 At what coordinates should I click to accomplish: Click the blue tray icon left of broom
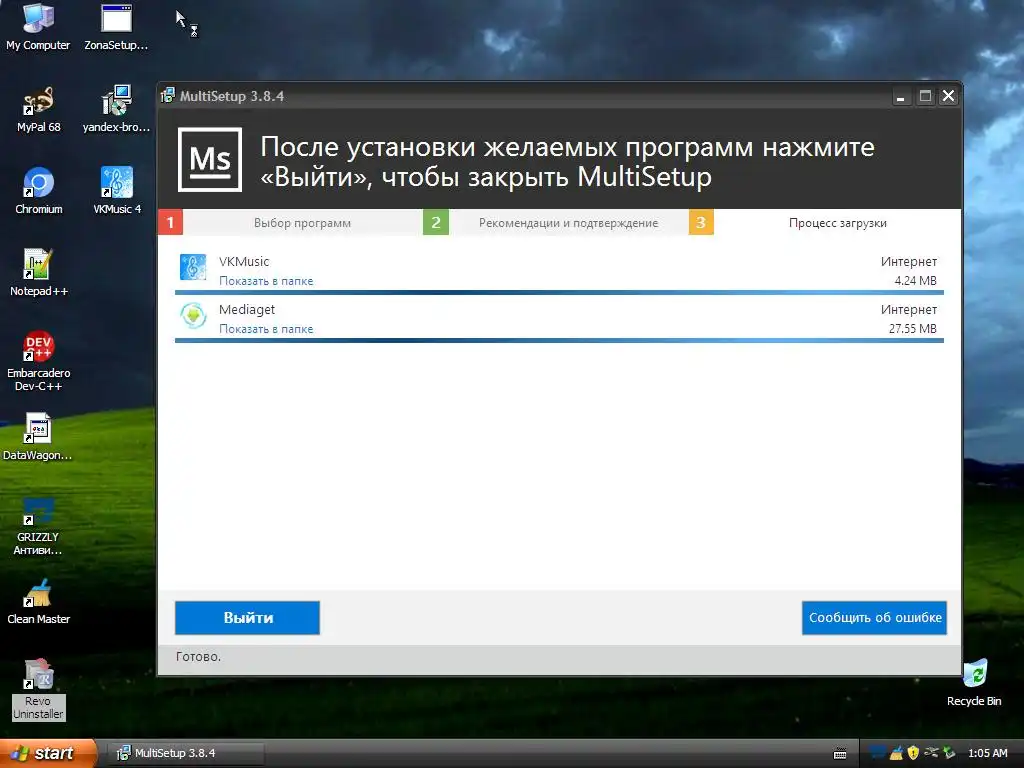click(x=878, y=753)
